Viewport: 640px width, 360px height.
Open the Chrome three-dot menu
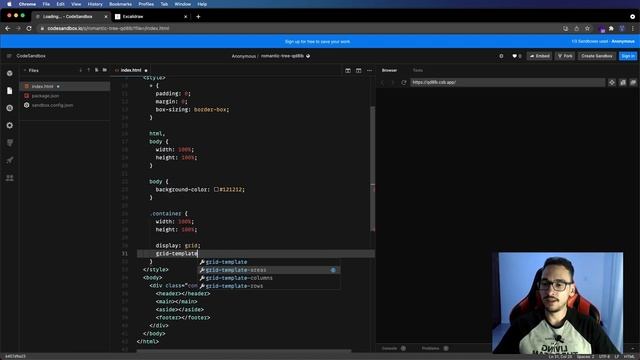click(633, 29)
